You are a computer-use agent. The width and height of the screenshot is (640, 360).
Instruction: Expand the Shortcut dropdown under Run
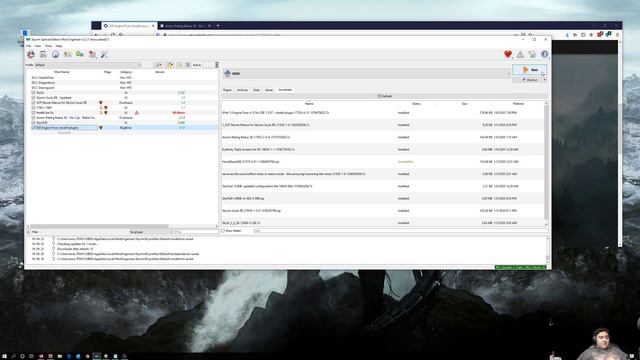pos(544,80)
